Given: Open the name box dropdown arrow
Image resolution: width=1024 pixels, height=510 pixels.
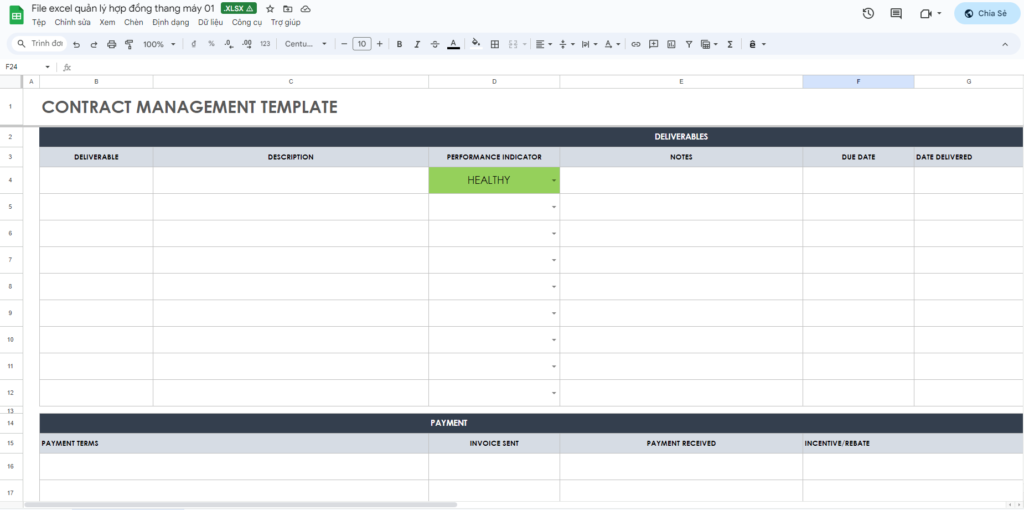Looking at the screenshot, I should pyautogui.click(x=48, y=67).
